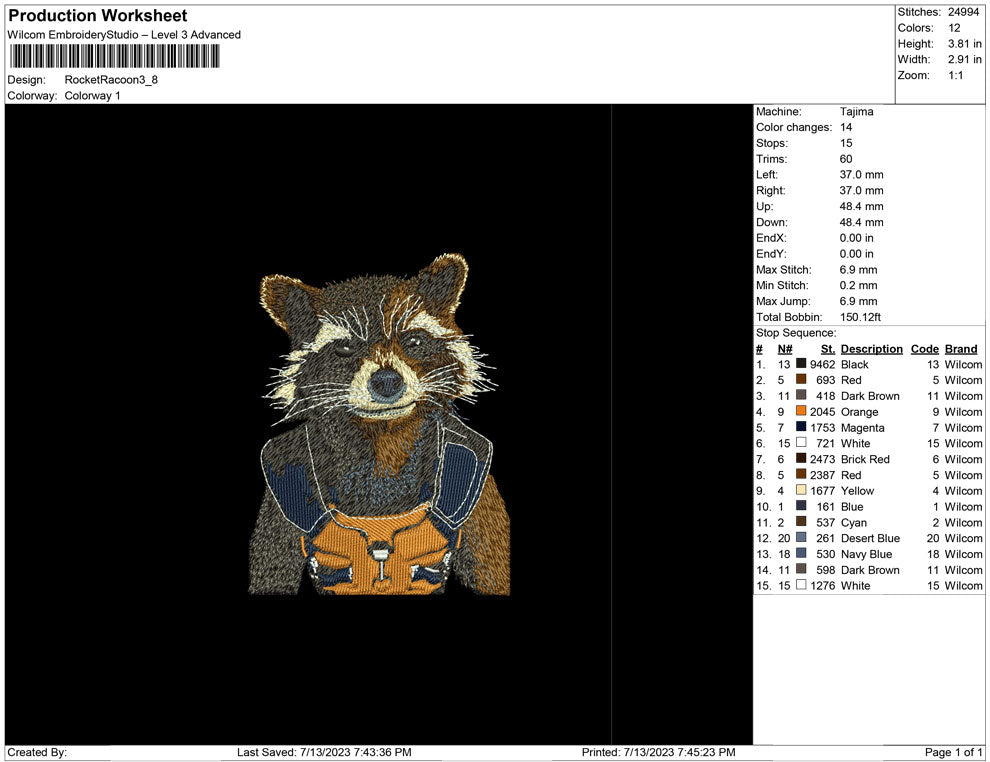Screen dimensions: 990x762
Task: Click the Code column header
Action: (x=925, y=349)
